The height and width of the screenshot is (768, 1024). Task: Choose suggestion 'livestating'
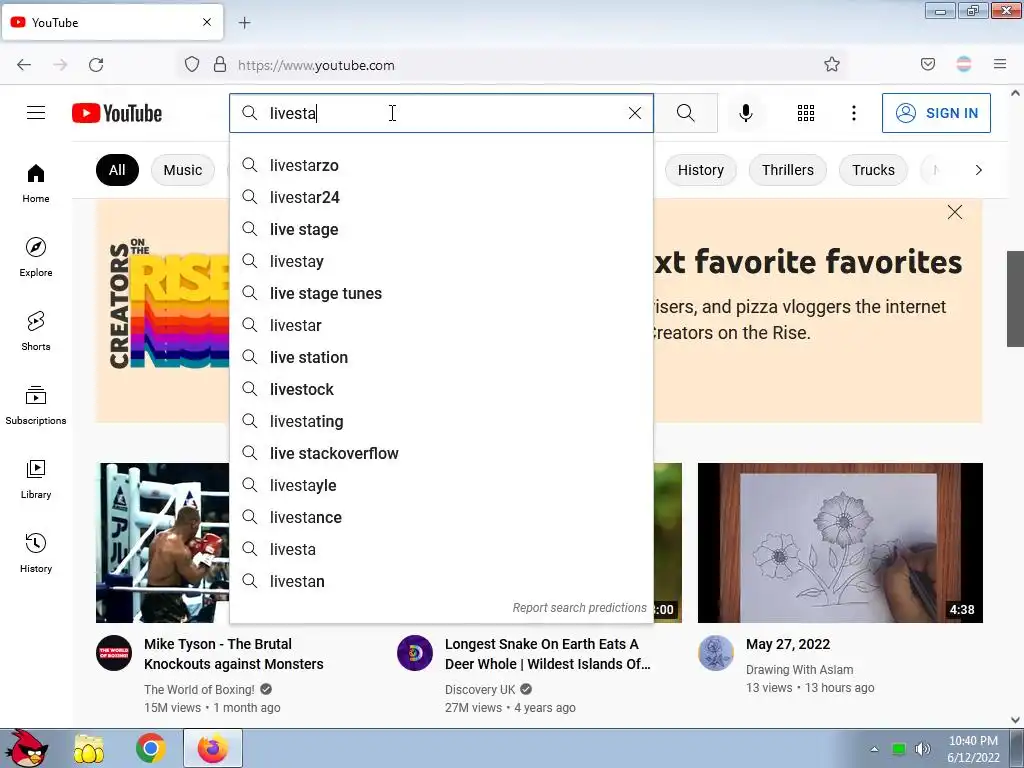click(x=441, y=421)
